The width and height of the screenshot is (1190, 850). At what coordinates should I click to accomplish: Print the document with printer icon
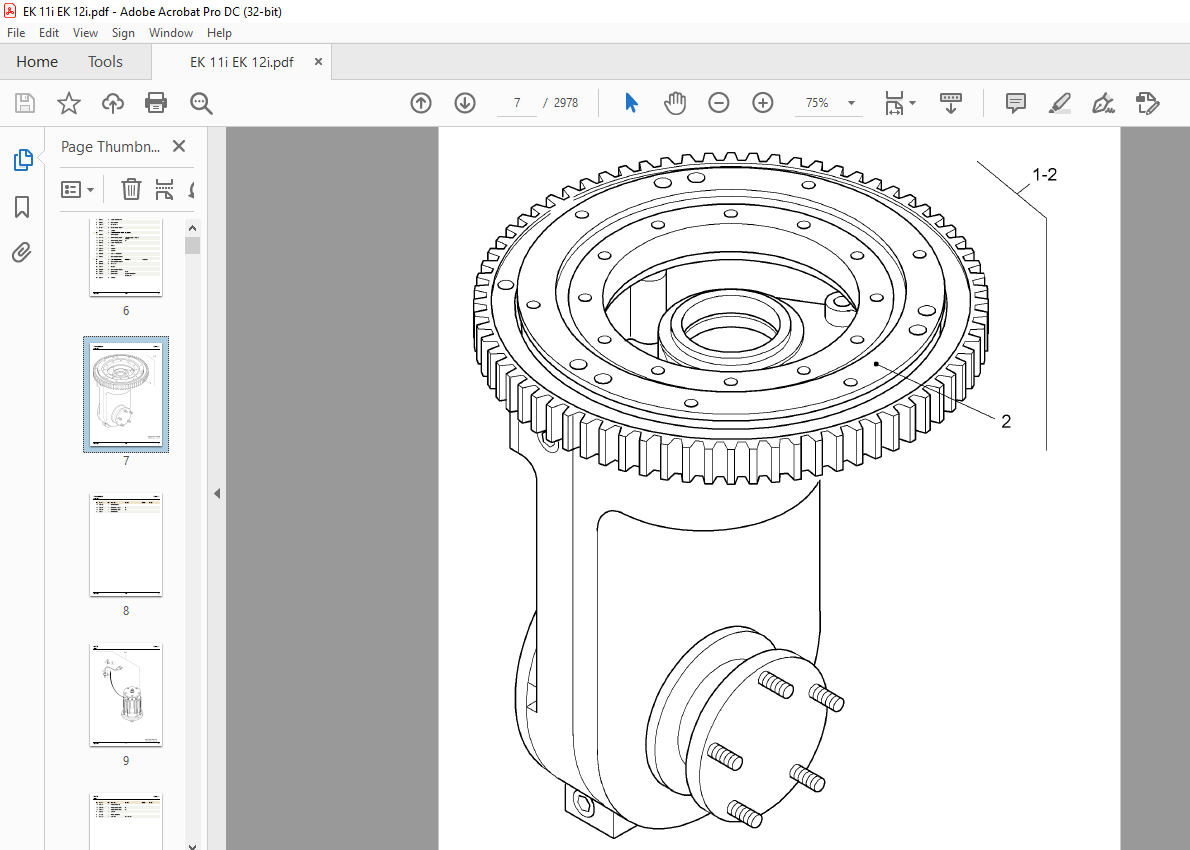point(156,103)
